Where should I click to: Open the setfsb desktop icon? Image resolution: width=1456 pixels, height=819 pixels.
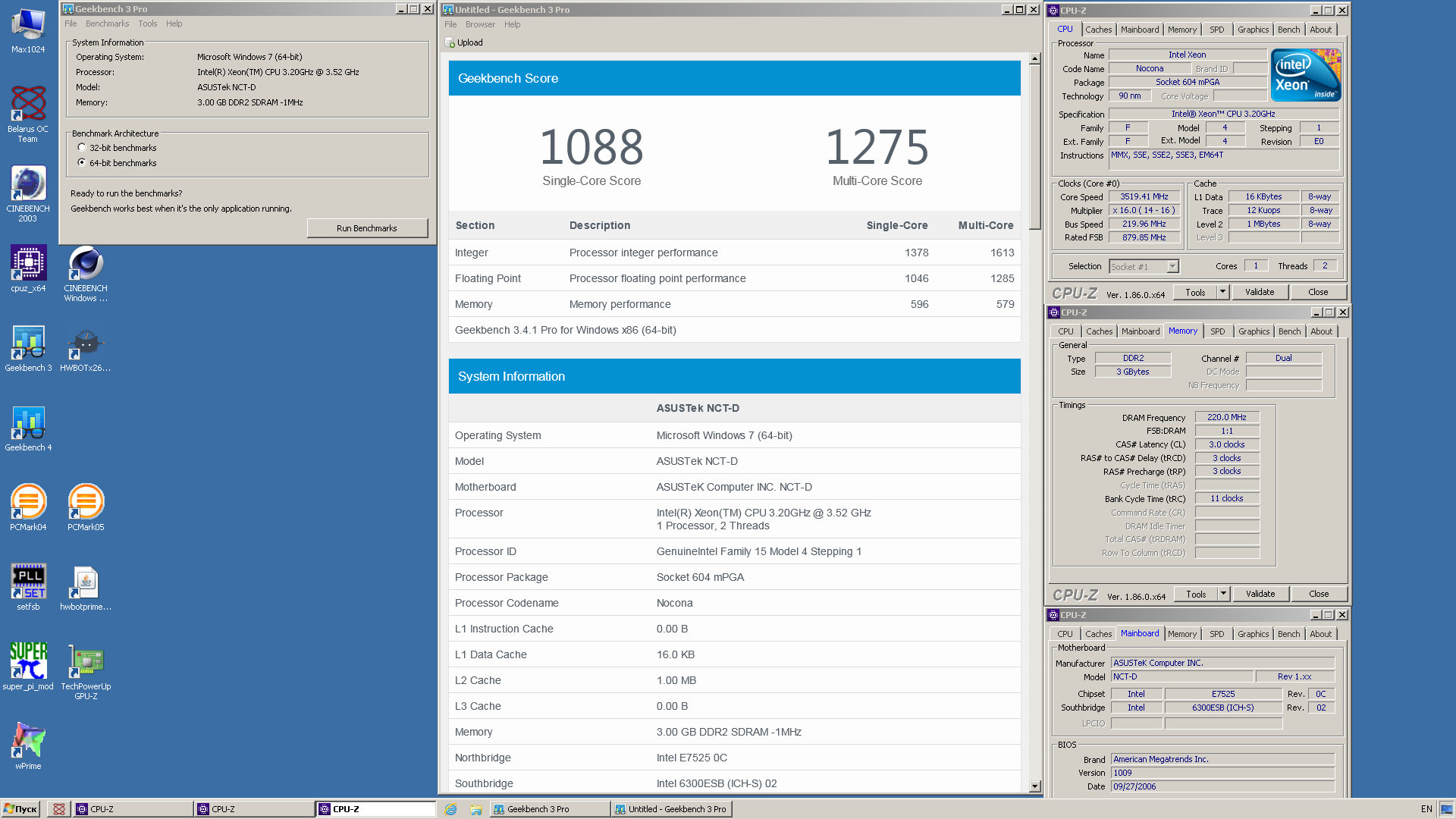pyautogui.click(x=28, y=586)
